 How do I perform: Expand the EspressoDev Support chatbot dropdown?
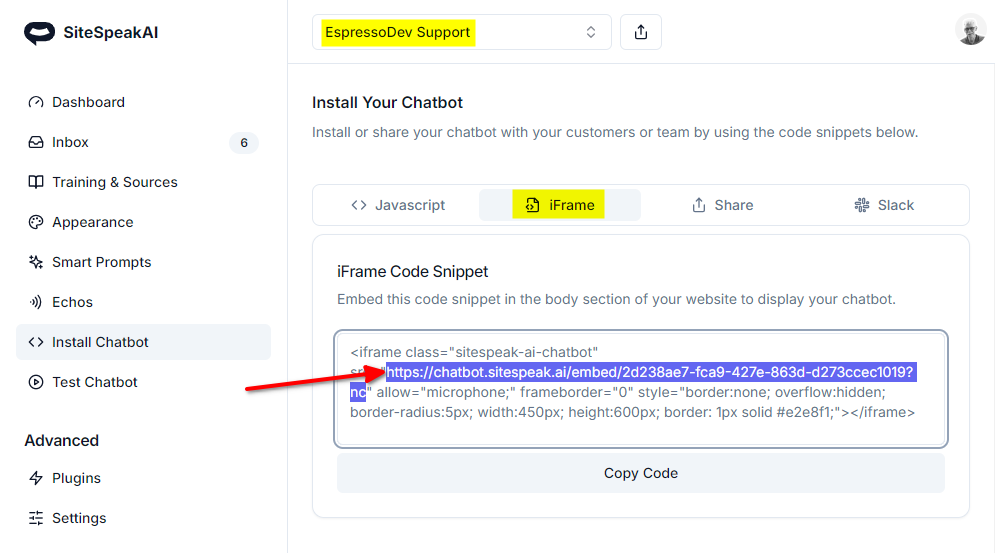[461, 32]
